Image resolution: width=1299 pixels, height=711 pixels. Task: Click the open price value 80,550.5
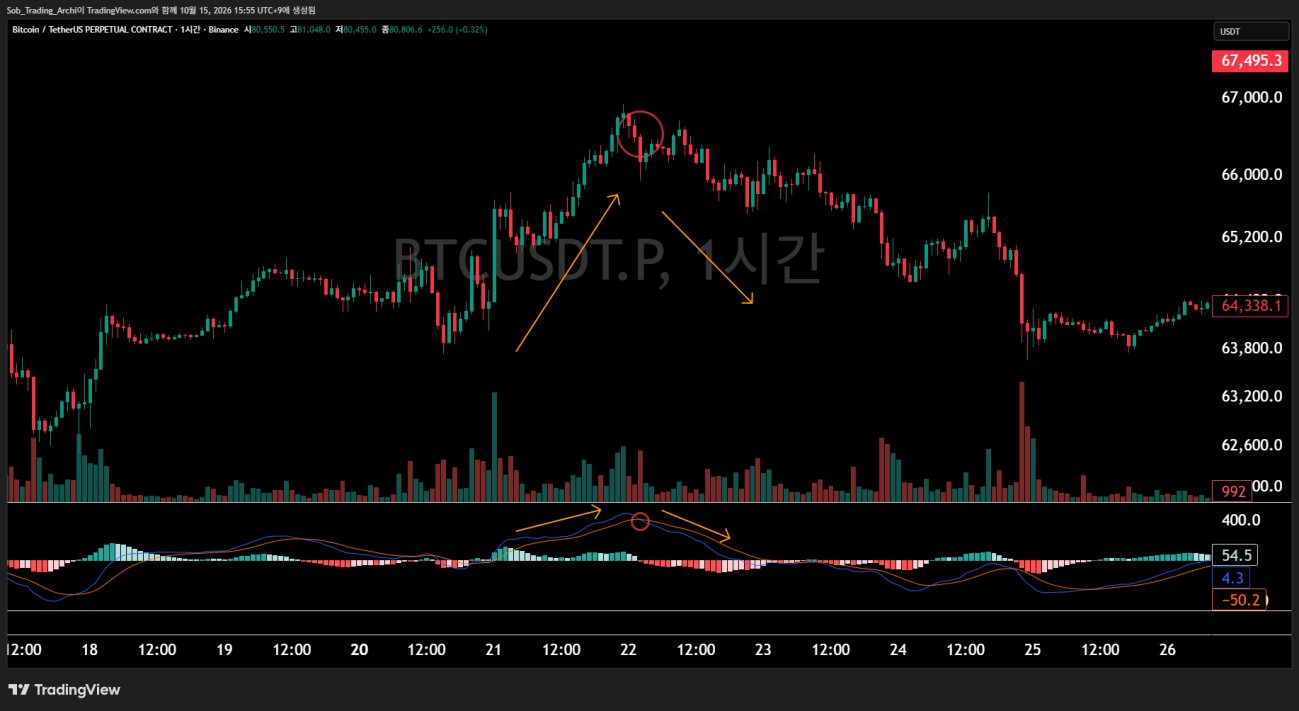coord(269,30)
